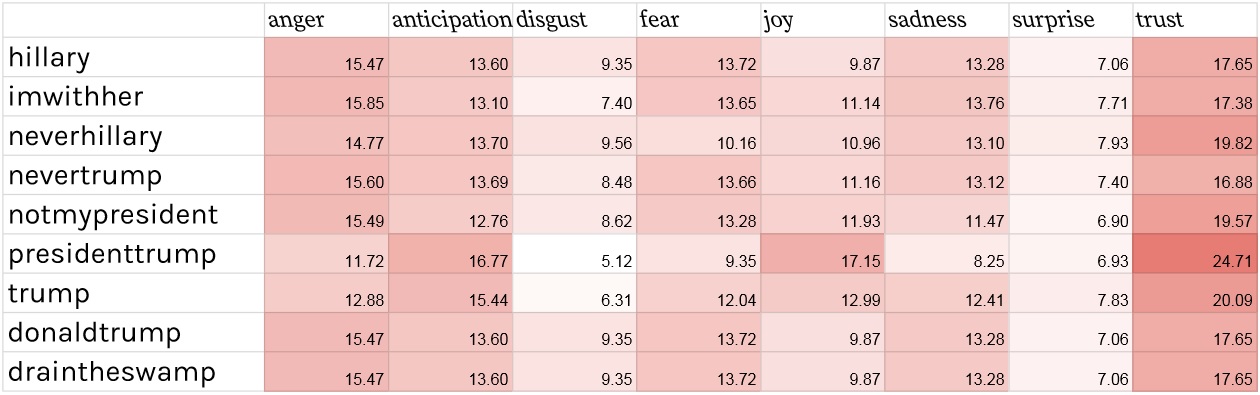The height and width of the screenshot is (395, 1260).
Task: Select the sadness column header
Action: click(946, 20)
